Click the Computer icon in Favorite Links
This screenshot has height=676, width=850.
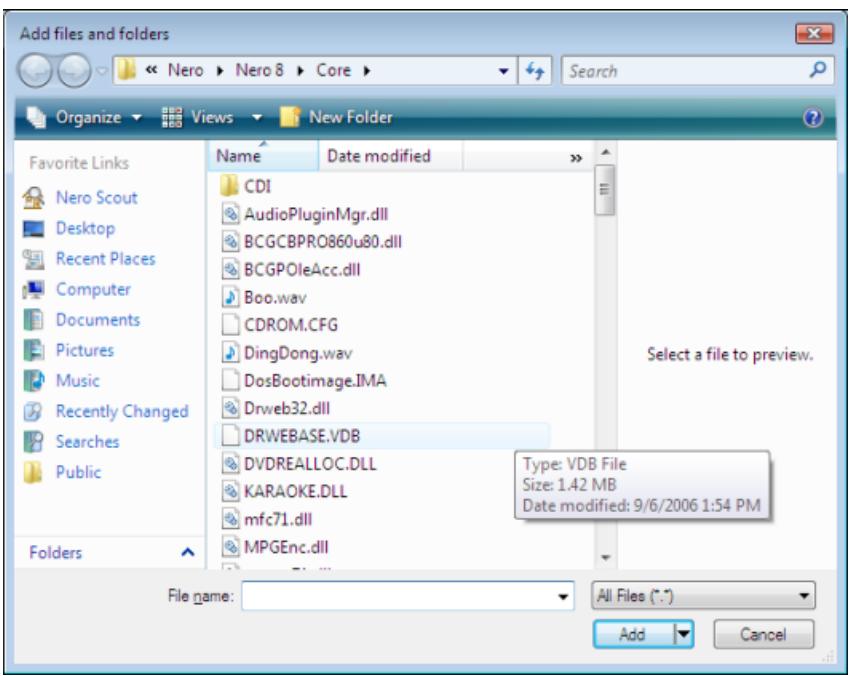[x=33, y=289]
